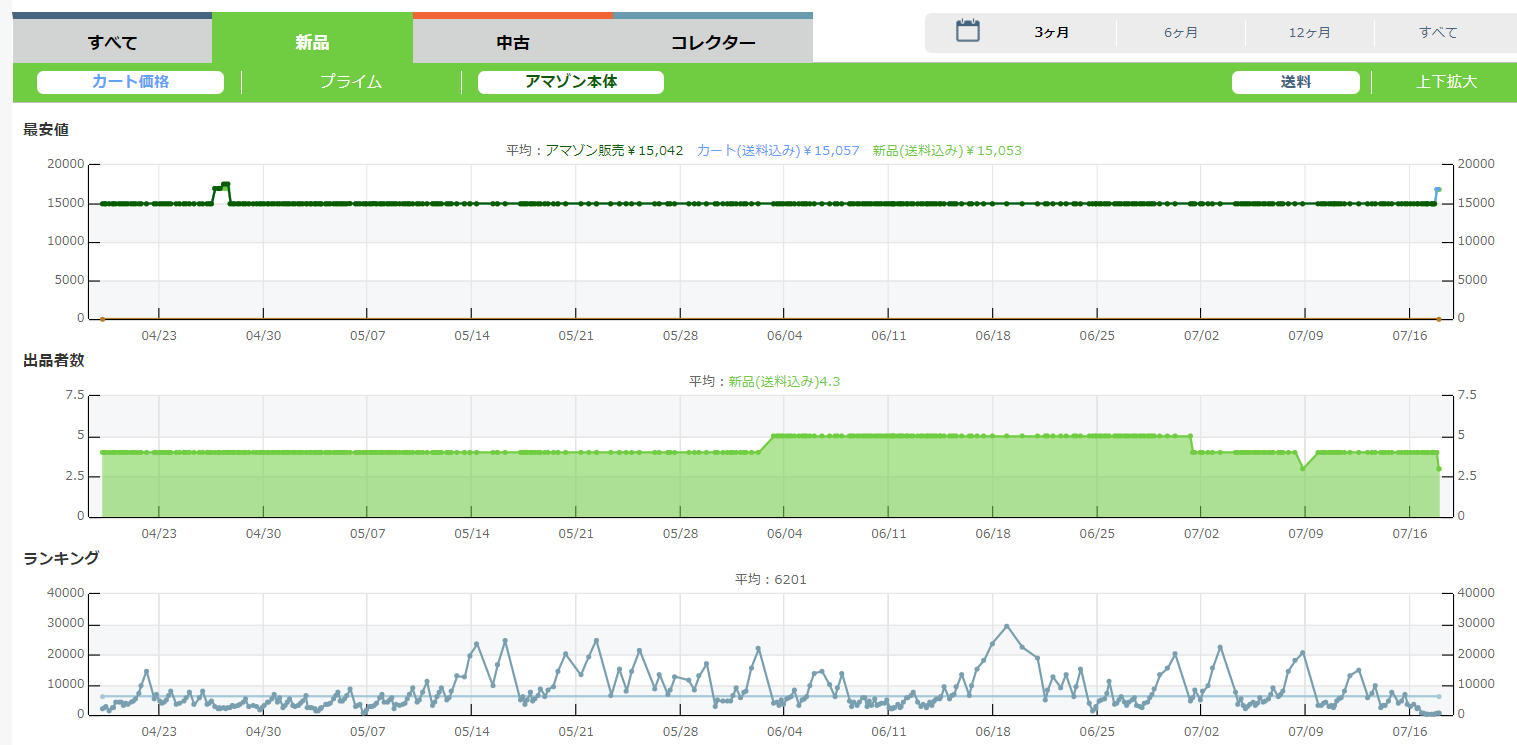Click the calendar icon
This screenshot has height=745, width=1517.
[x=967, y=31]
